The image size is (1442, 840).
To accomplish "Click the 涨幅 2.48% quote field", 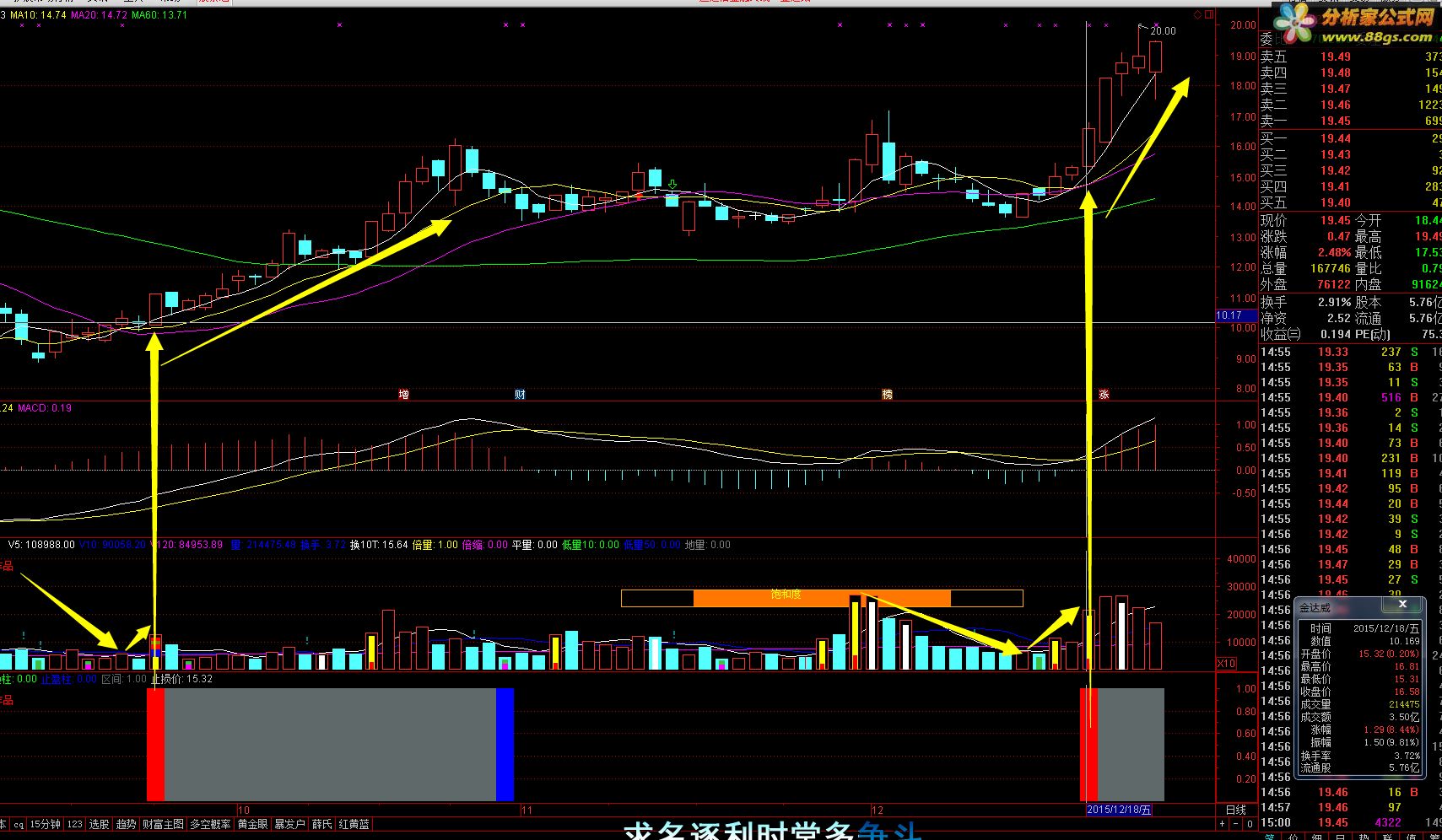I will pyautogui.click(x=1305, y=252).
